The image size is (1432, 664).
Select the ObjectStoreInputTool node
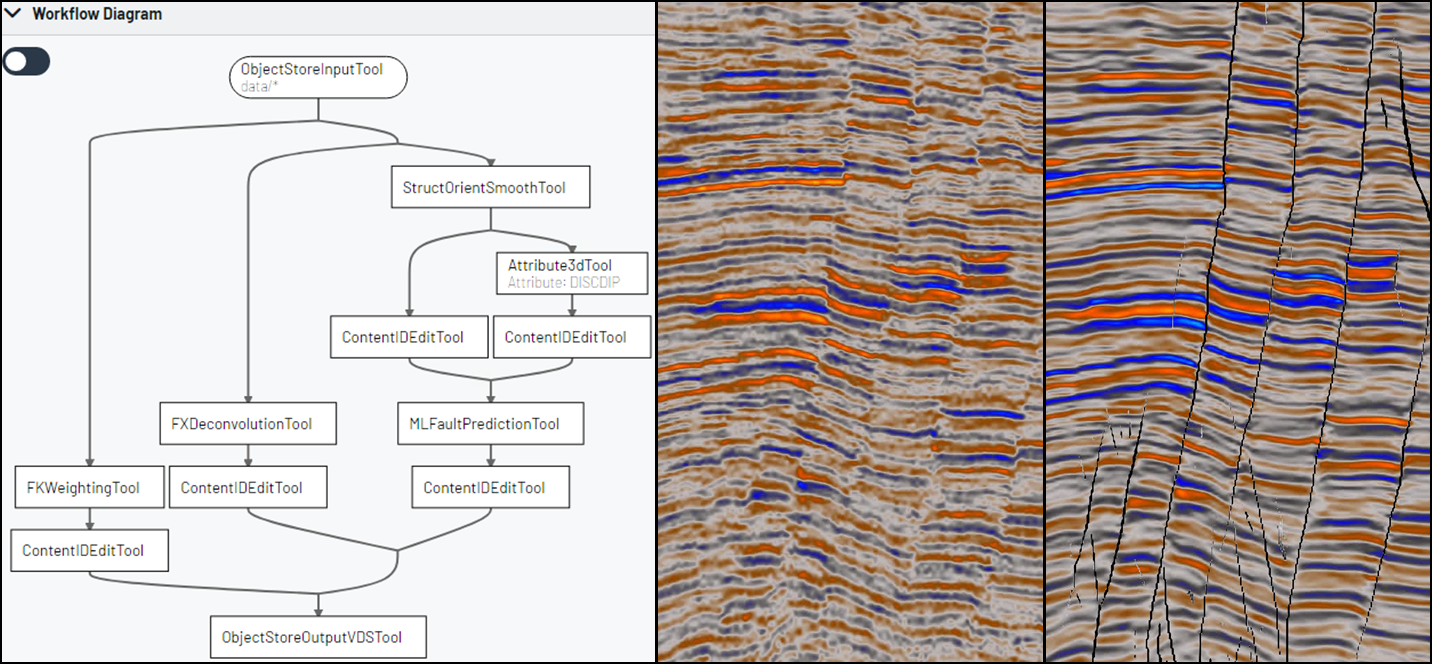318,77
